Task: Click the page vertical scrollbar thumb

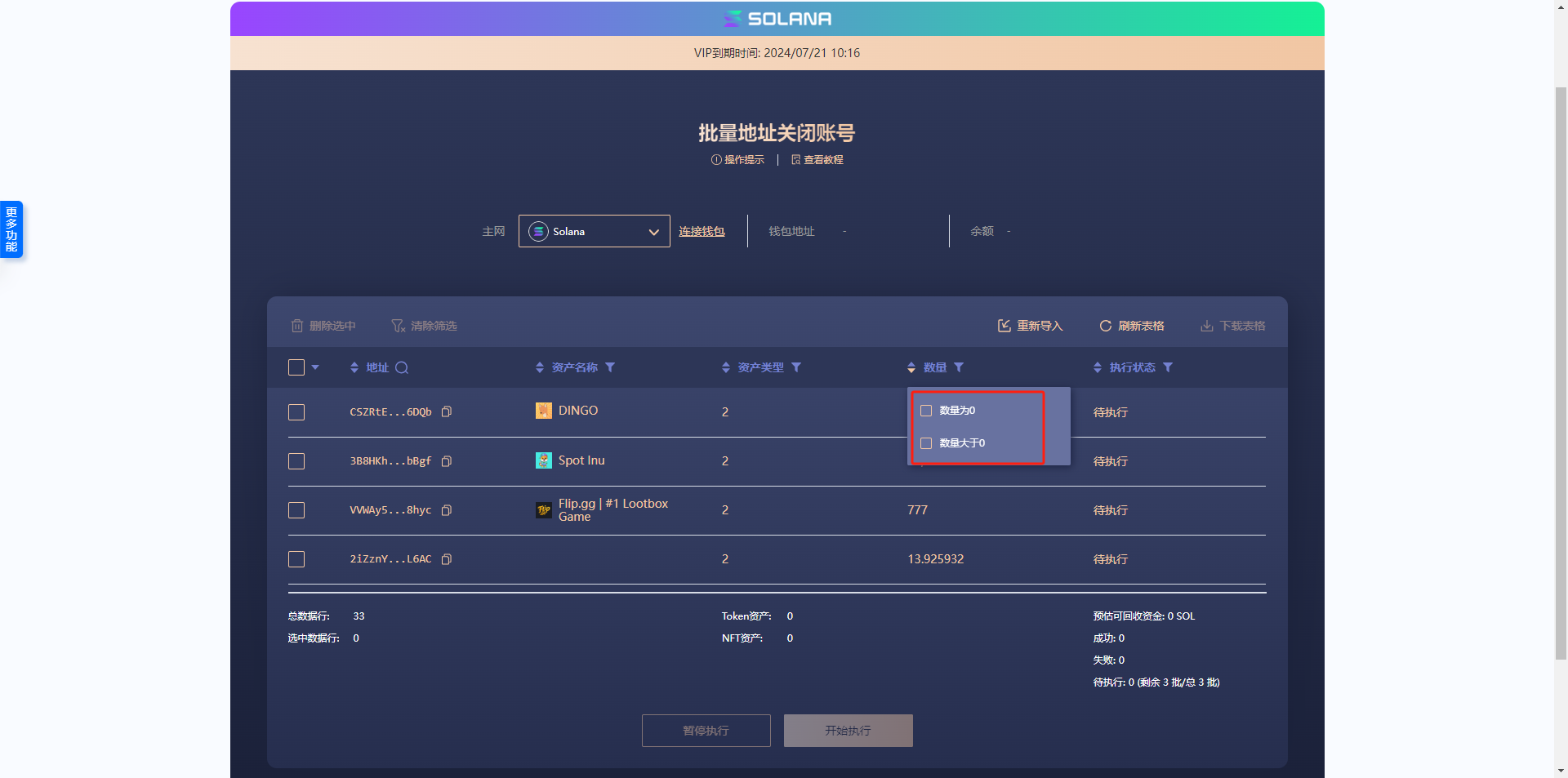Action: click(x=1561, y=371)
